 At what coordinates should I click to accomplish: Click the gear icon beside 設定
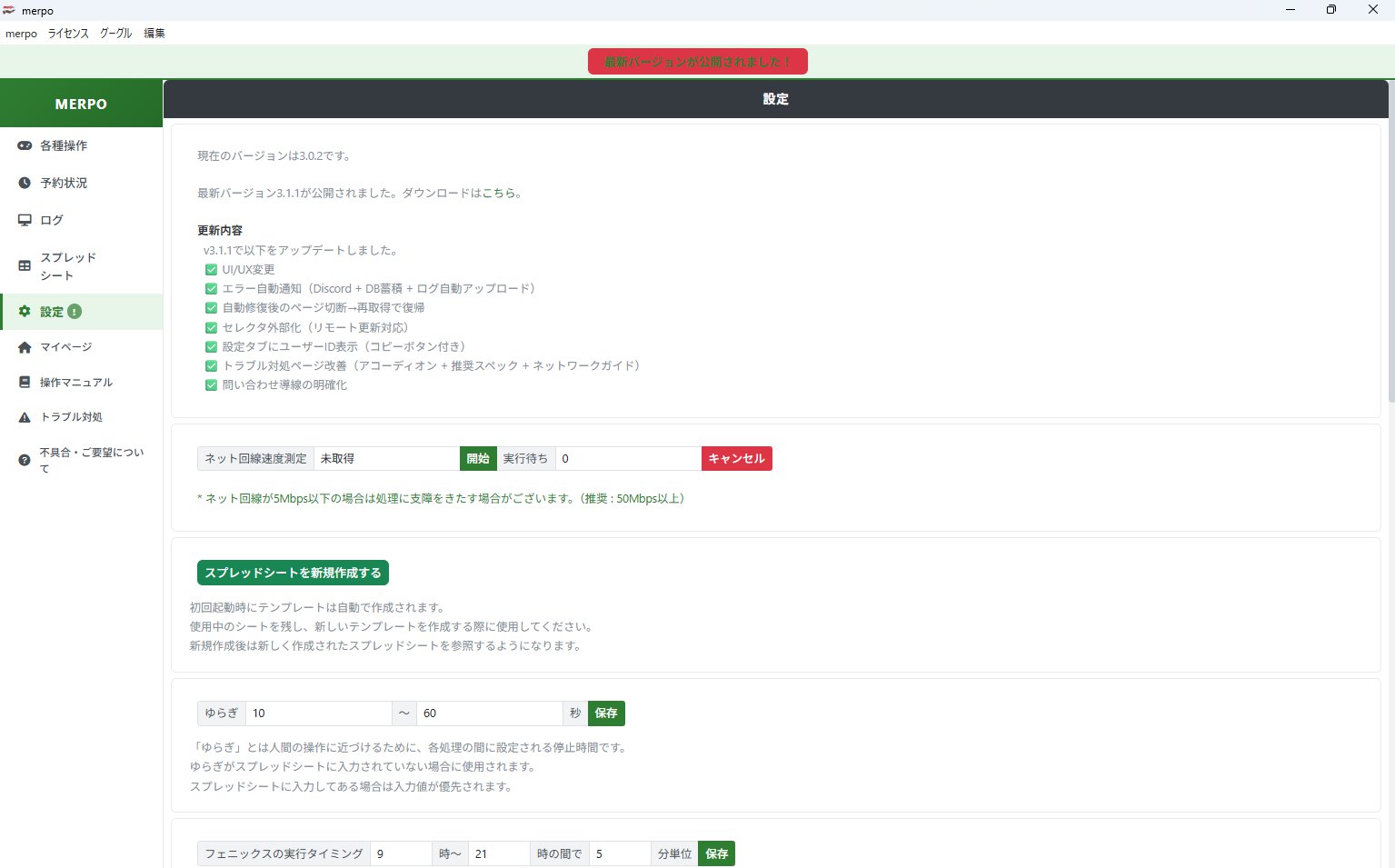point(25,312)
